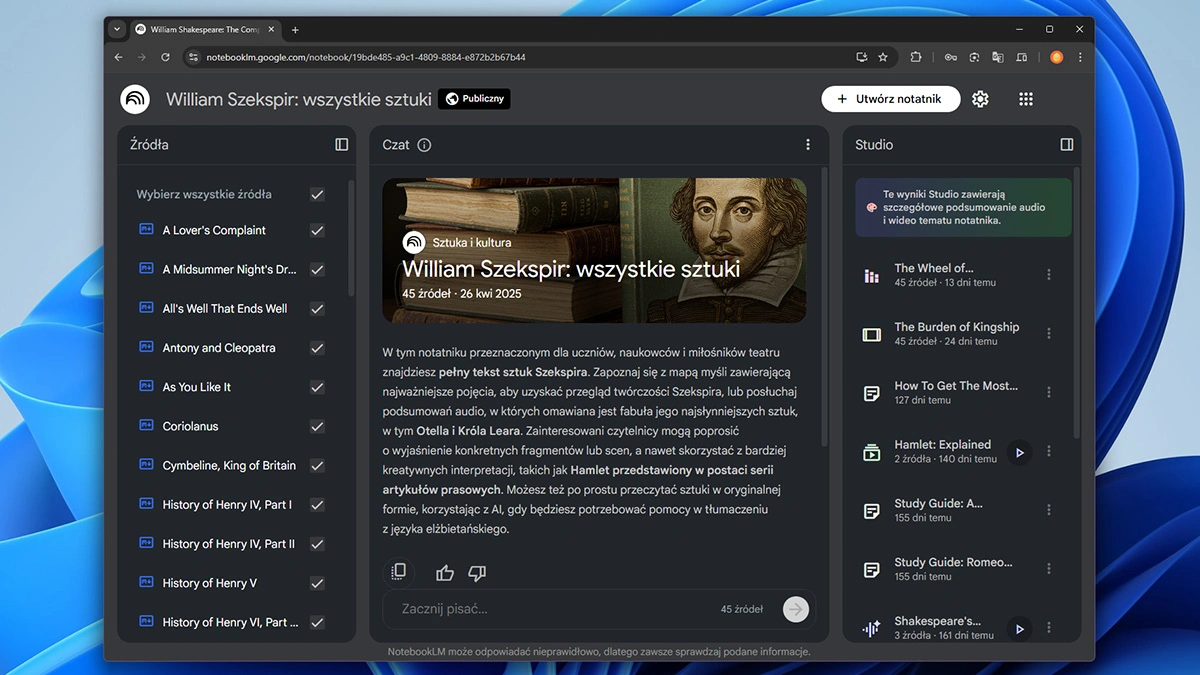Open NotebookLM settings gear icon
Viewport: 1200px width, 675px height.
(980, 99)
